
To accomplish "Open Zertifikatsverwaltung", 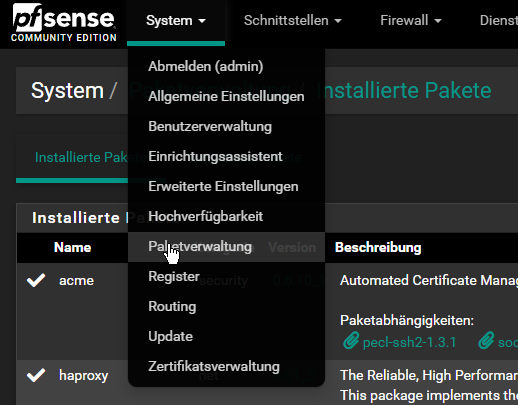I will pos(226,366).
